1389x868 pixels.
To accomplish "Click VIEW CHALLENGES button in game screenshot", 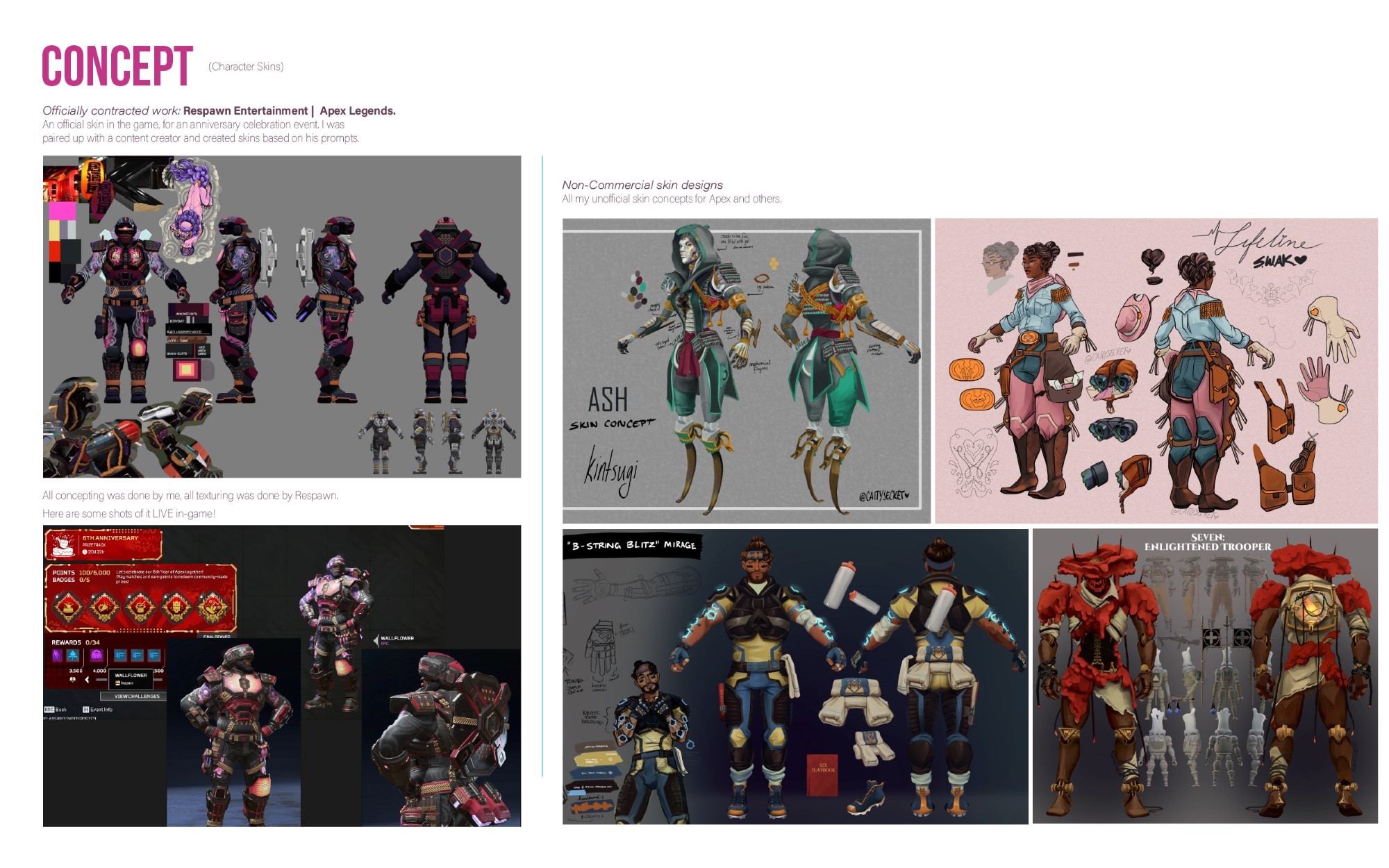I will coord(133,696).
